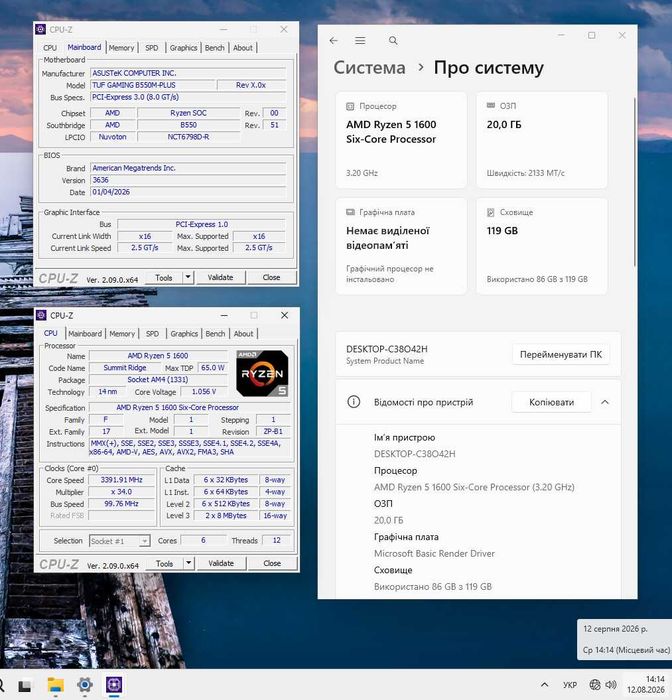Expand Tools dropdown arrow in lower CPU-Z window

pyautogui.click(x=189, y=563)
